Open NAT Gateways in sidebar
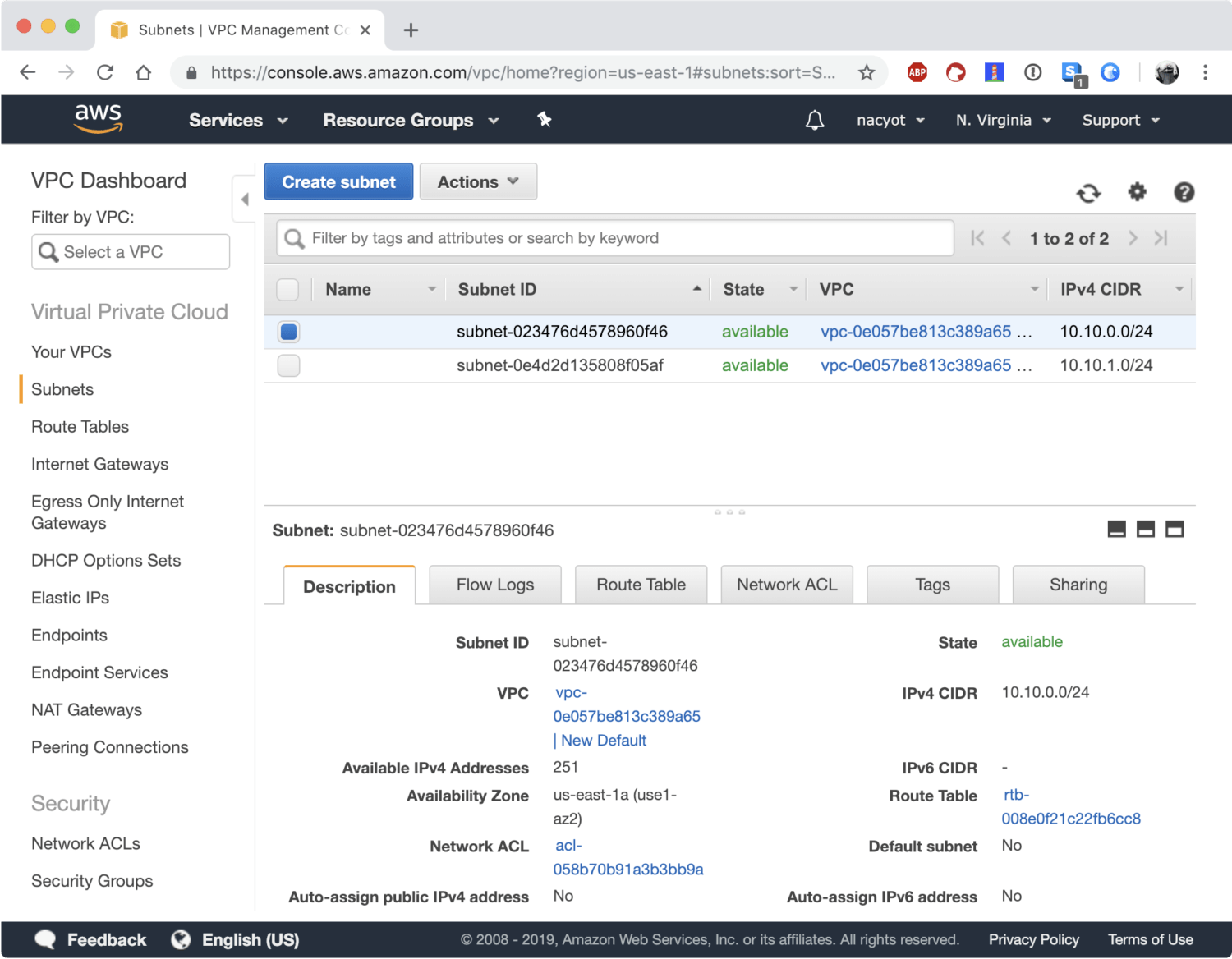The height and width of the screenshot is (959, 1232). (x=87, y=710)
